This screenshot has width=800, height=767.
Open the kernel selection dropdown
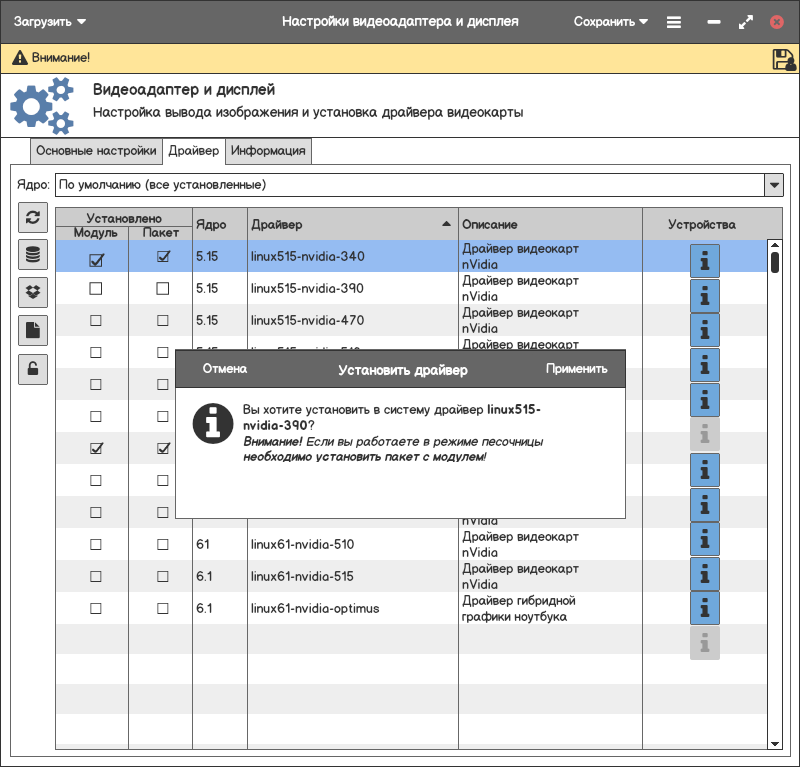773,185
